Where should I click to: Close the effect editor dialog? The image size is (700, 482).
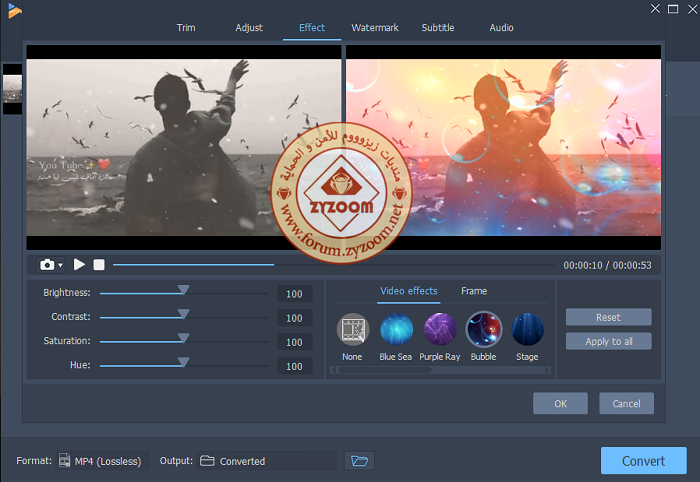click(655, 8)
